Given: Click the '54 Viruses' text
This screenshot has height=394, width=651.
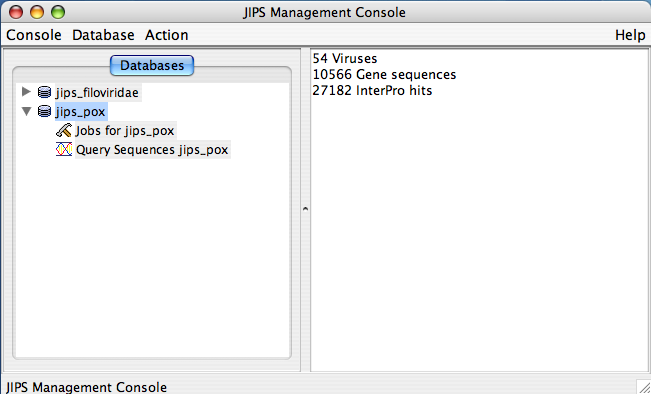Looking at the screenshot, I should click(x=345, y=59).
